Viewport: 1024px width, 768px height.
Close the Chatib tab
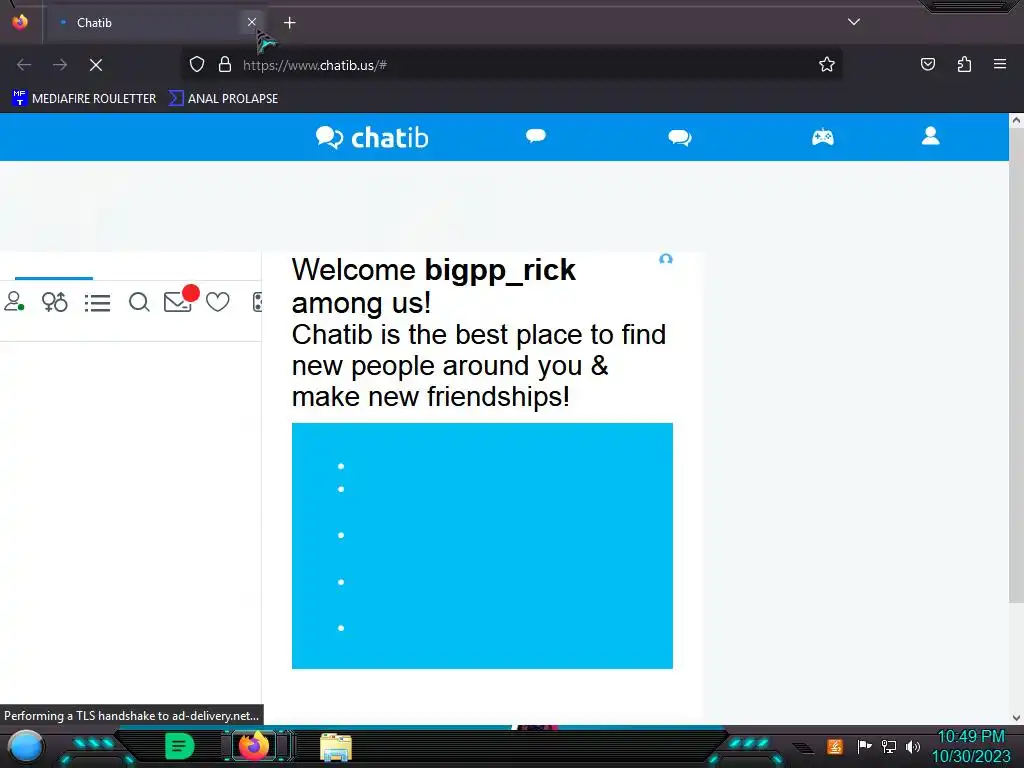pos(251,22)
